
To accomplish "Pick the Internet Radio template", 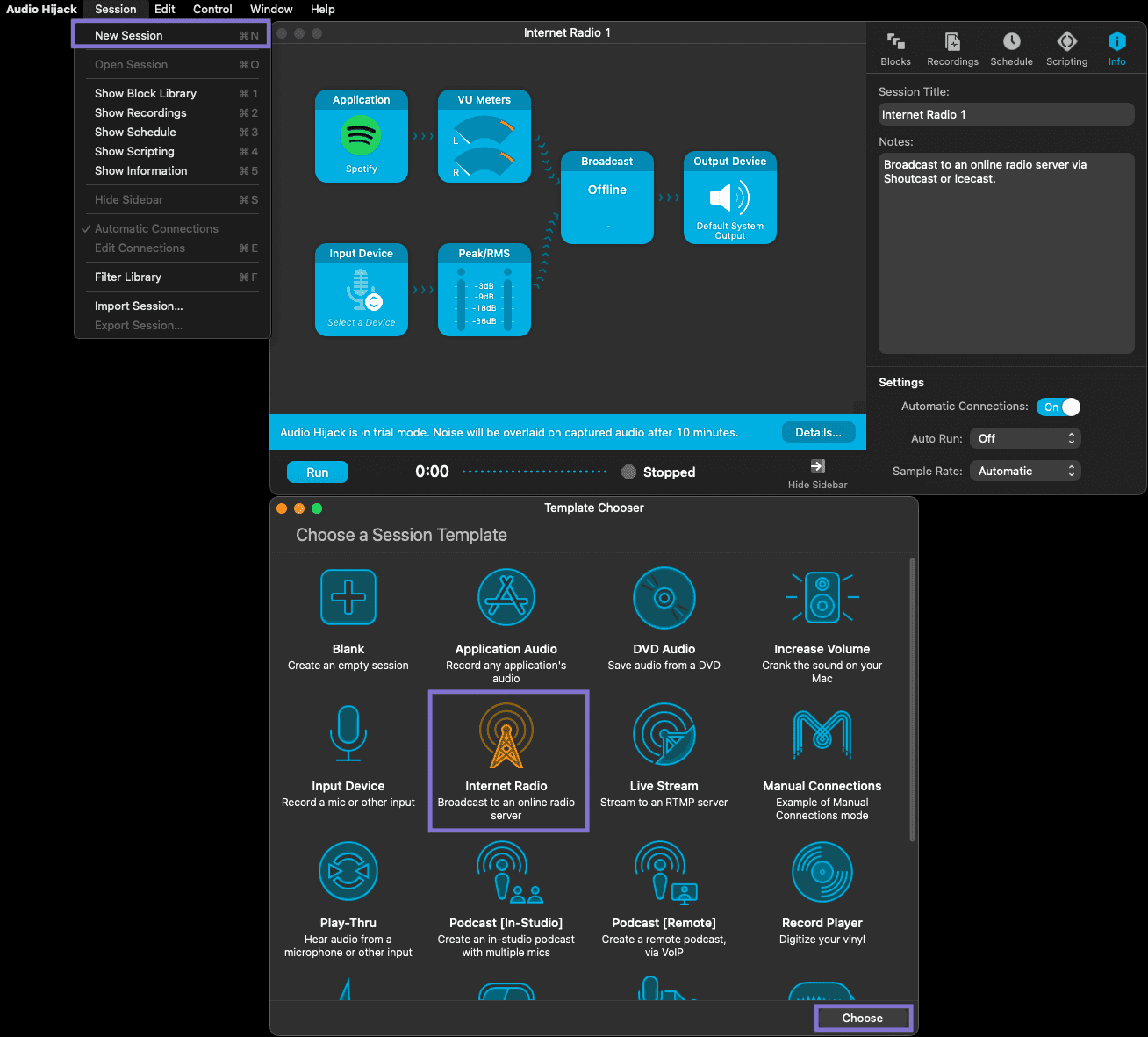I will pos(508,760).
